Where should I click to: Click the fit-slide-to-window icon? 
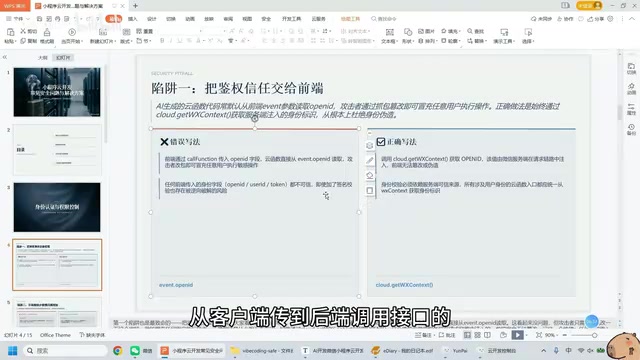(x=539, y=335)
